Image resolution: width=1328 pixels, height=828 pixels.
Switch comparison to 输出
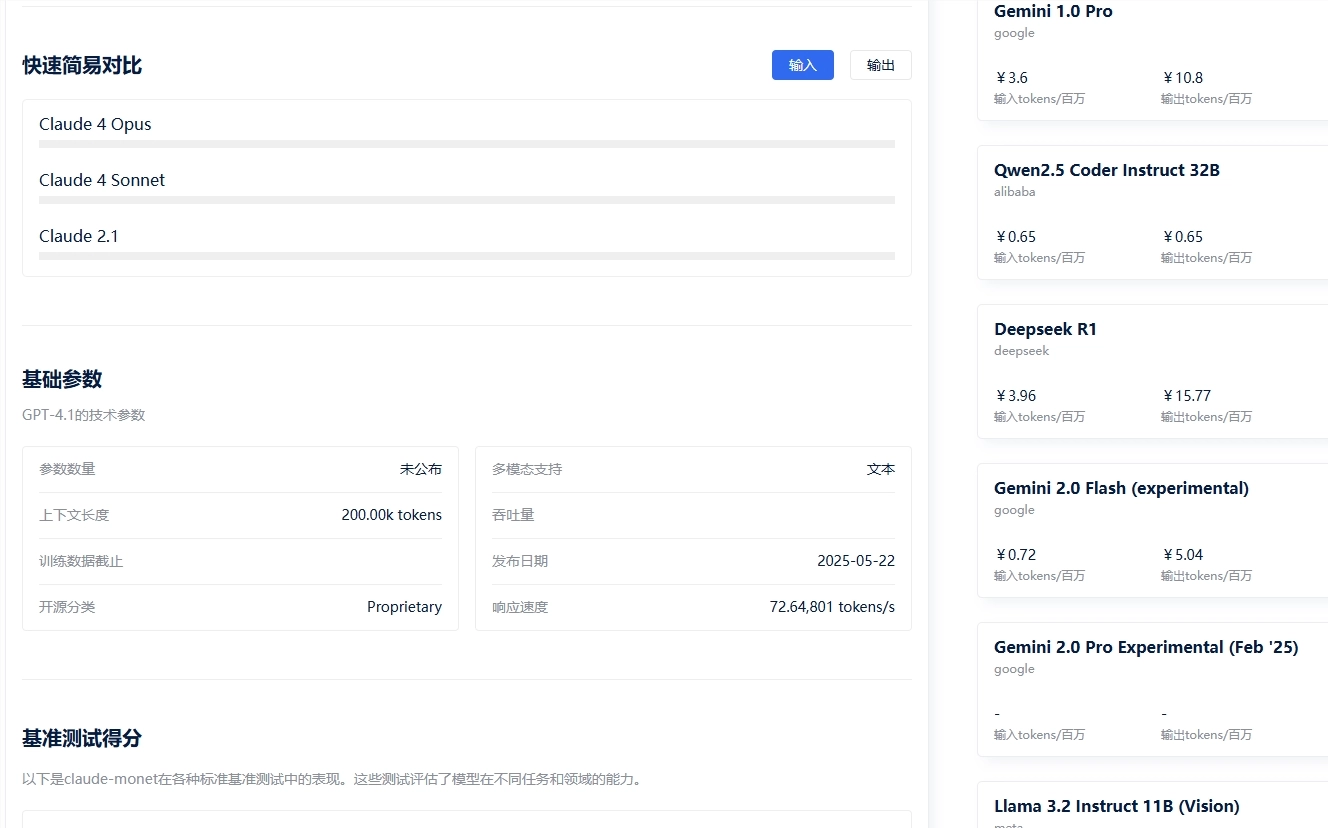(x=880, y=65)
